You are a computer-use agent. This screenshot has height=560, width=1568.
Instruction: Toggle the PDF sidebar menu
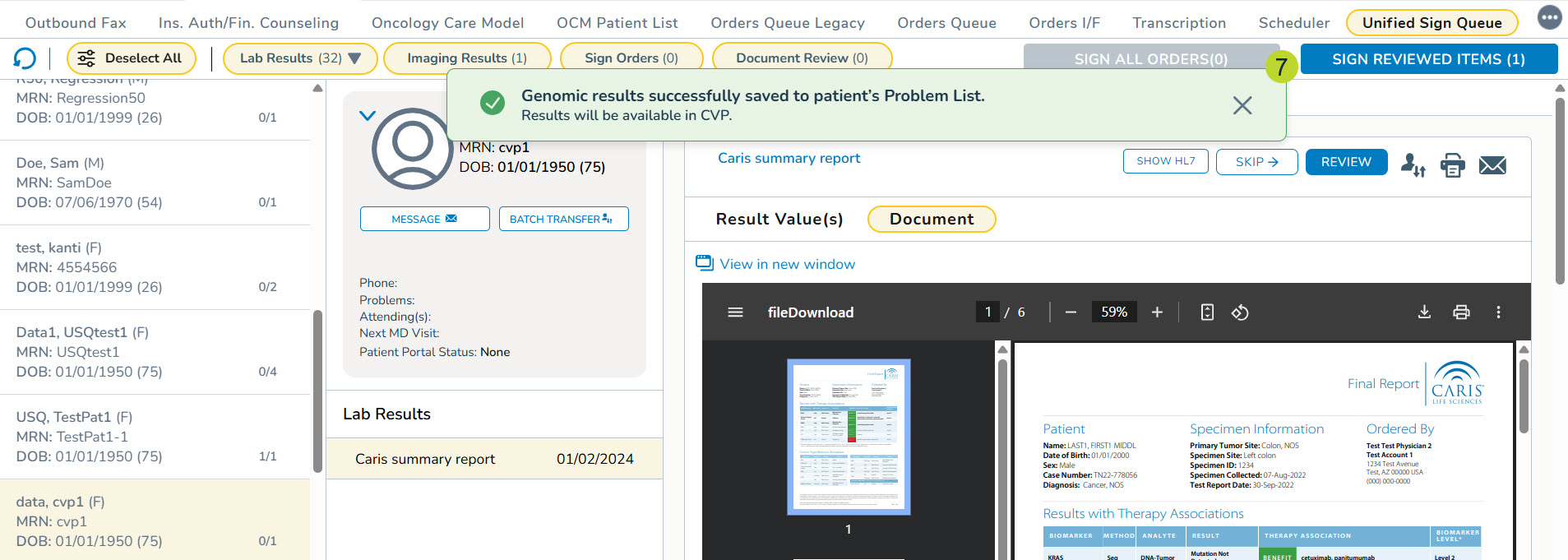(735, 312)
